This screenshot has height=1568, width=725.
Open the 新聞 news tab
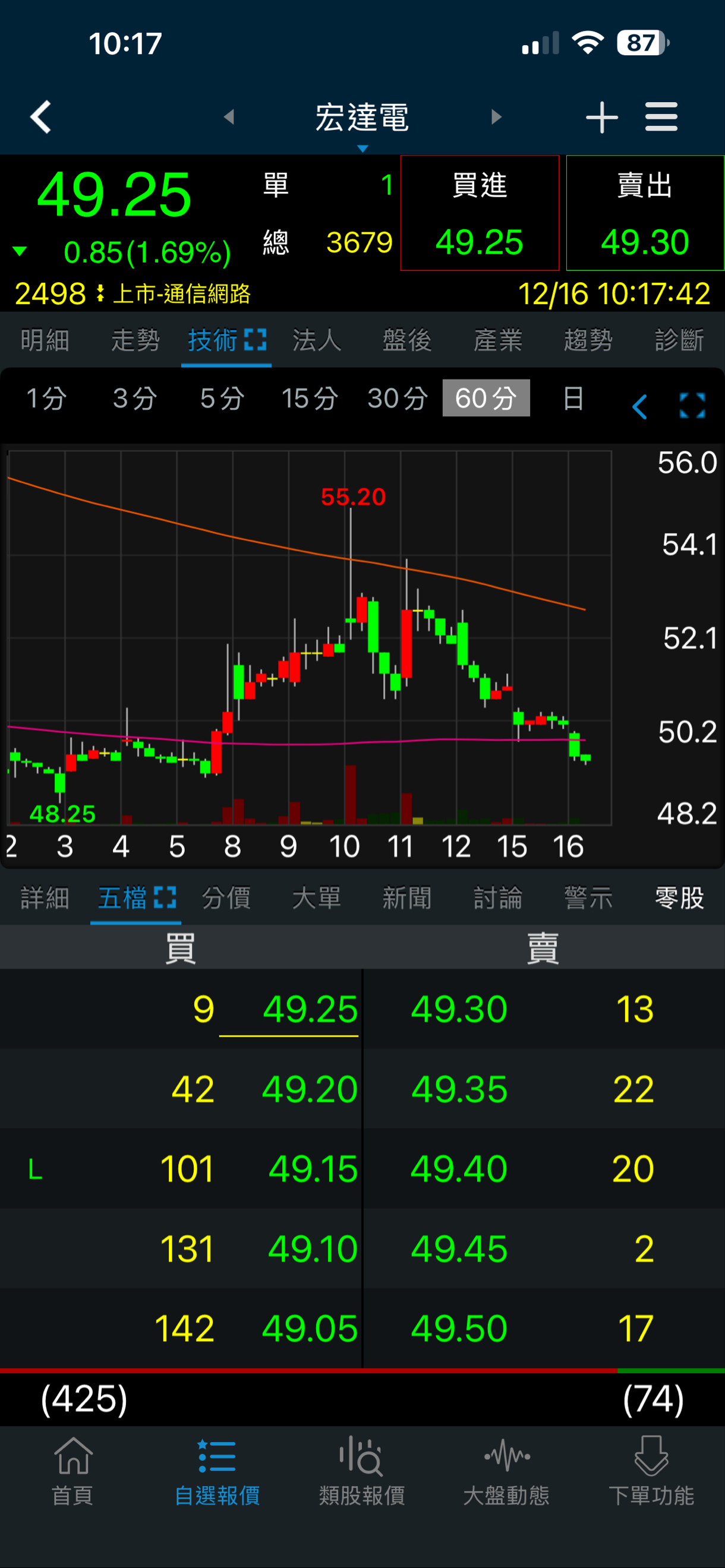click(x=406, y=899)
